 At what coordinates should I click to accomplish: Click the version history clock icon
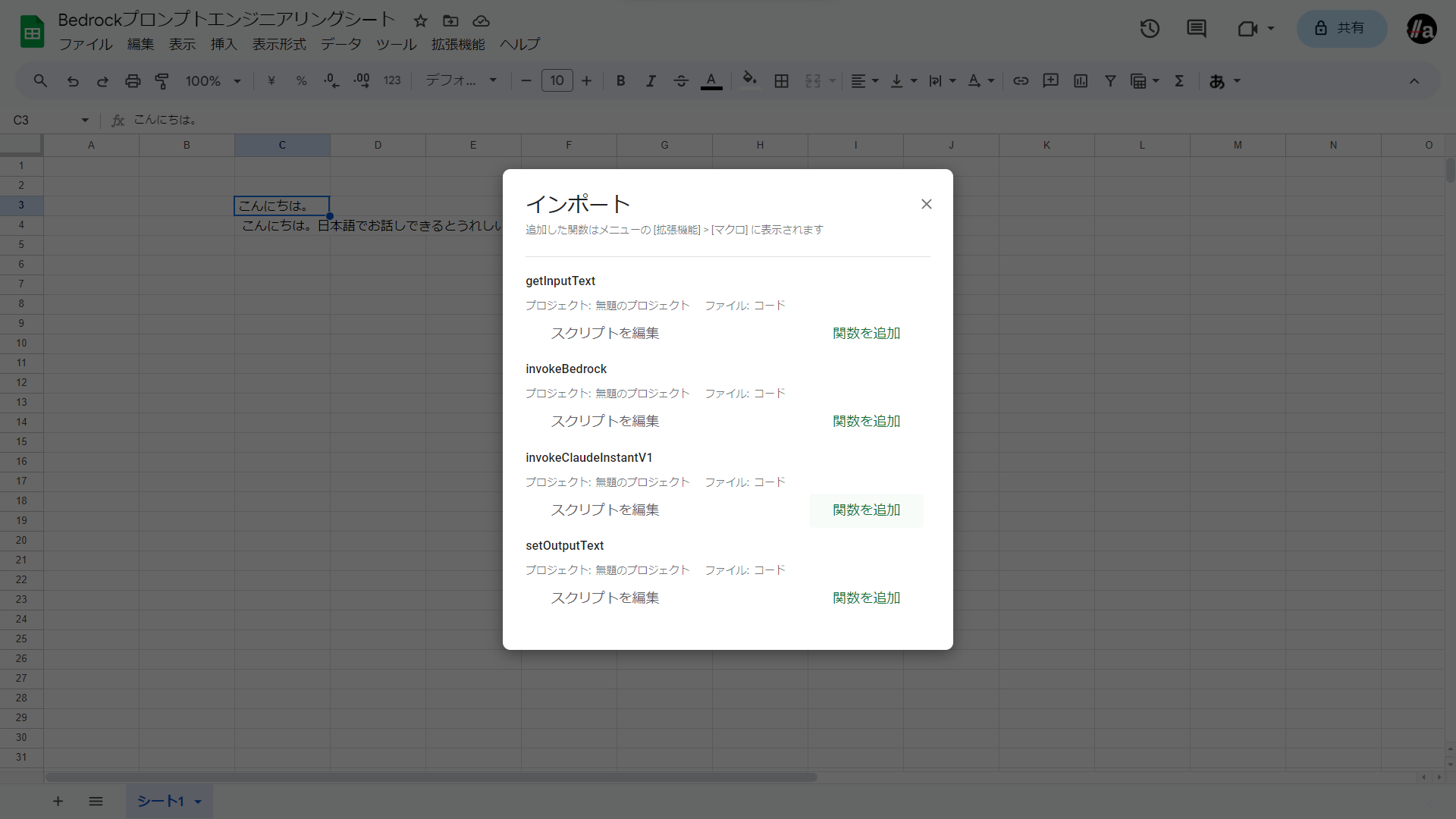[1150, 29]
